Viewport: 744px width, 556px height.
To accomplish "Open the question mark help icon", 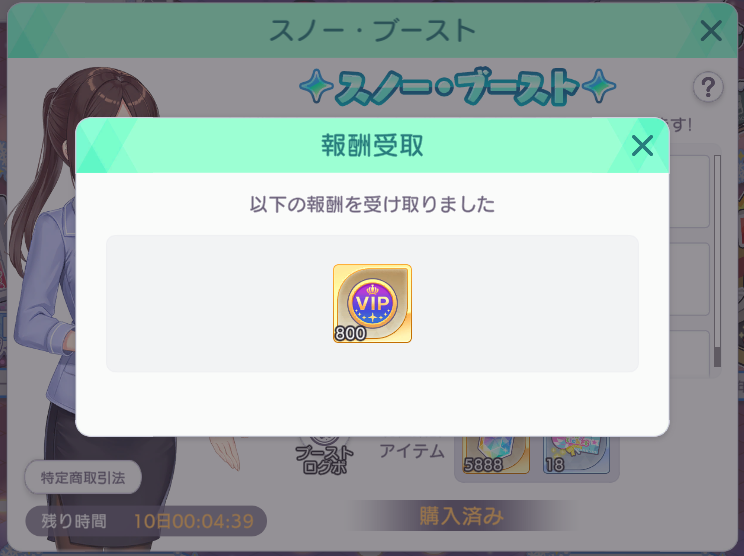I will click(x=708, y=87).
